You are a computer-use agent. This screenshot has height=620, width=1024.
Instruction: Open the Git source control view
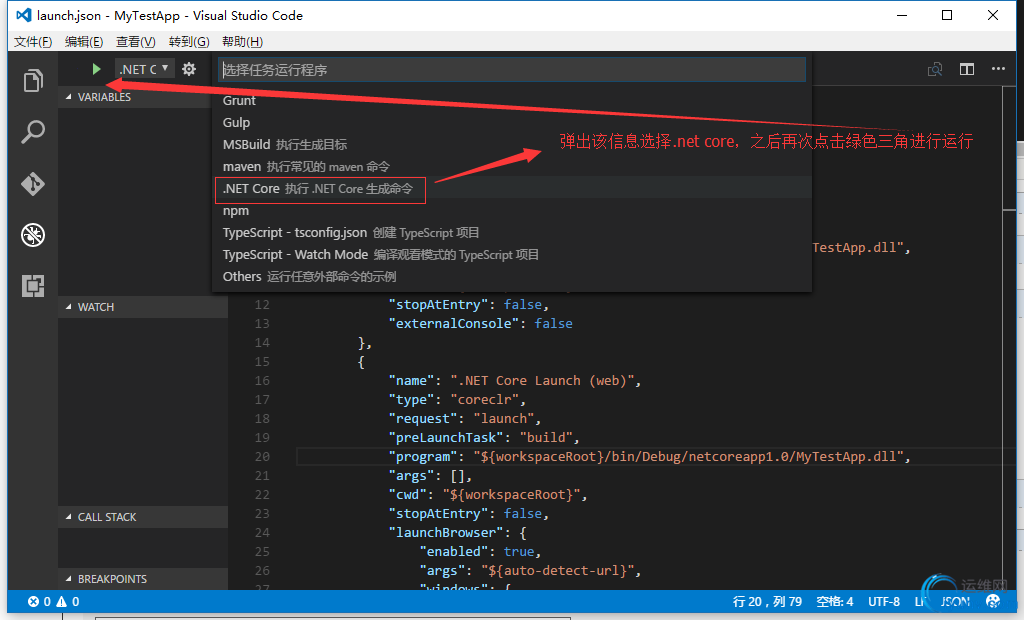point(33,184)
